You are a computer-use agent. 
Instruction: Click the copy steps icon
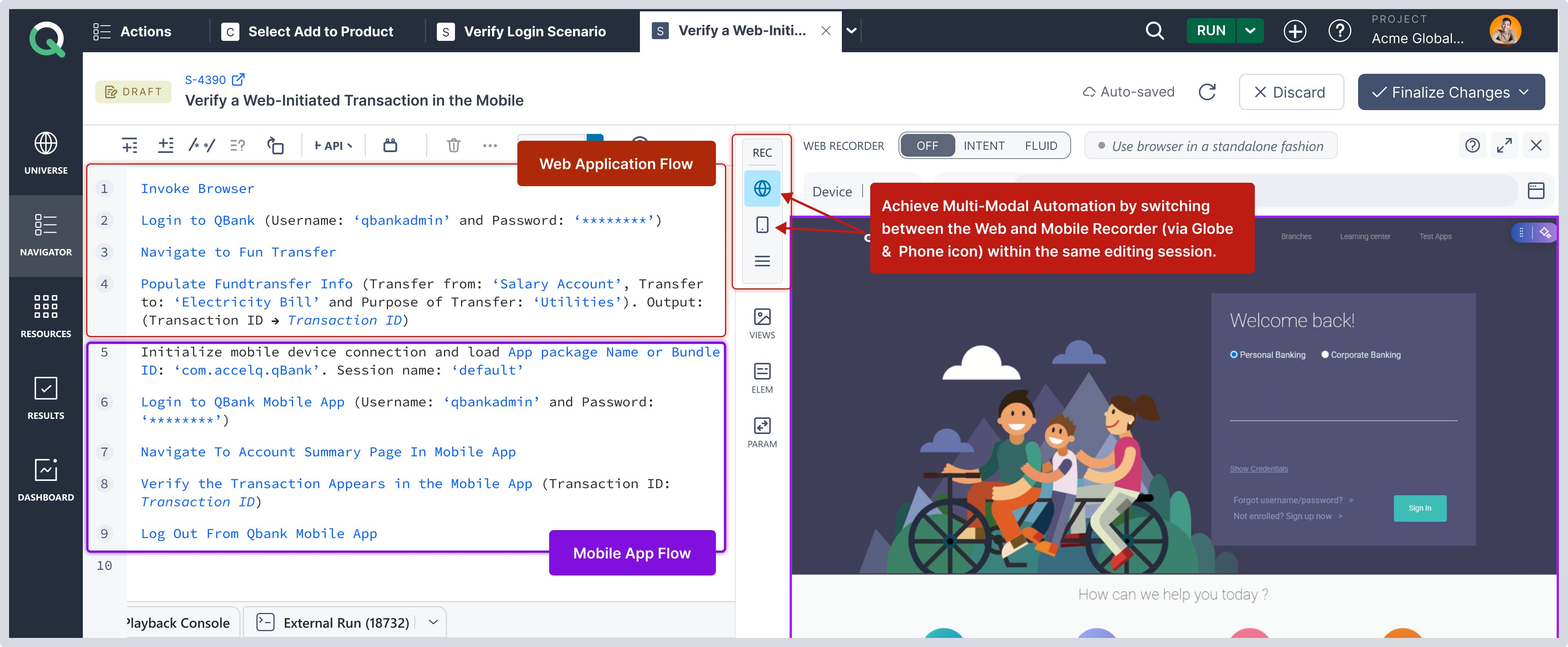click(275, 145)
